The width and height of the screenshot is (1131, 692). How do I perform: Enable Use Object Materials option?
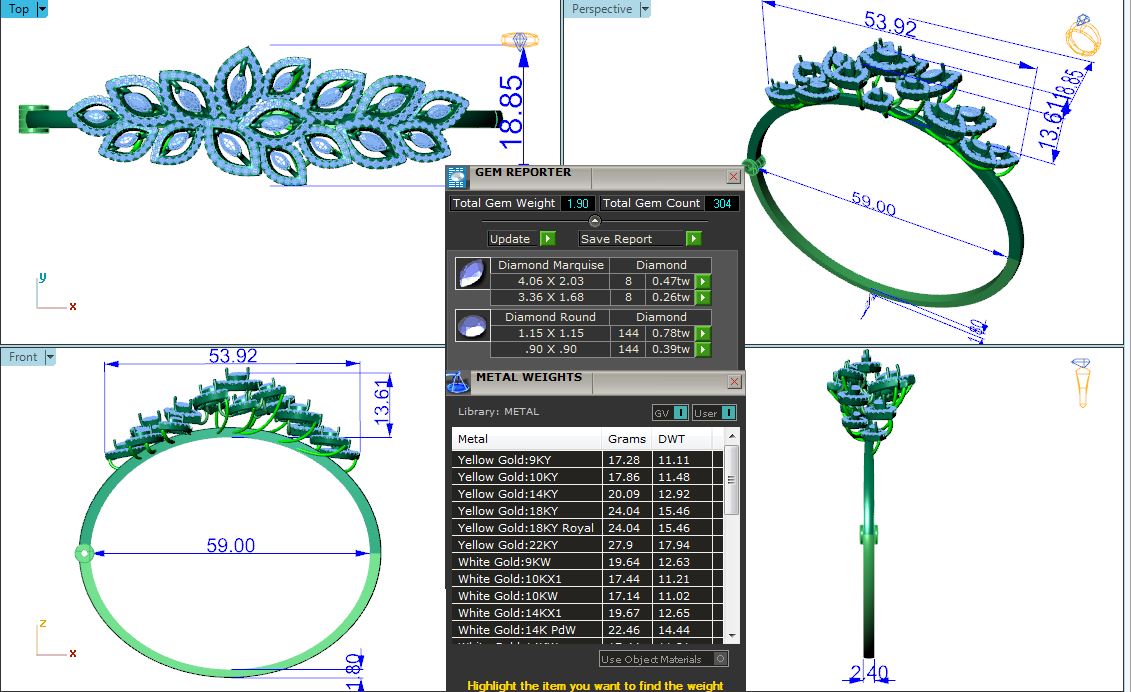tap(720, 659)
